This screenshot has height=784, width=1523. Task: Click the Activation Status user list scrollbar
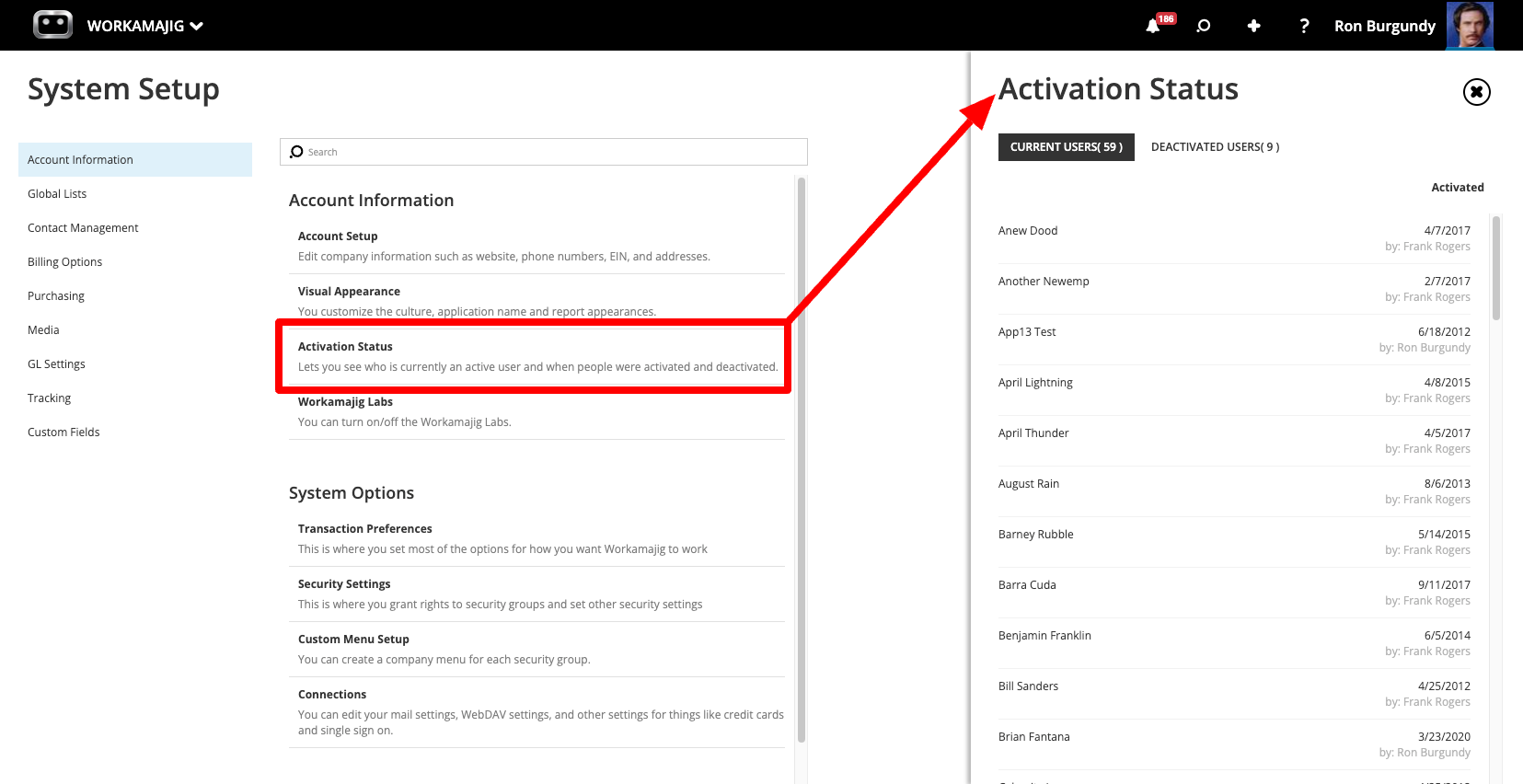(1496, 268)
